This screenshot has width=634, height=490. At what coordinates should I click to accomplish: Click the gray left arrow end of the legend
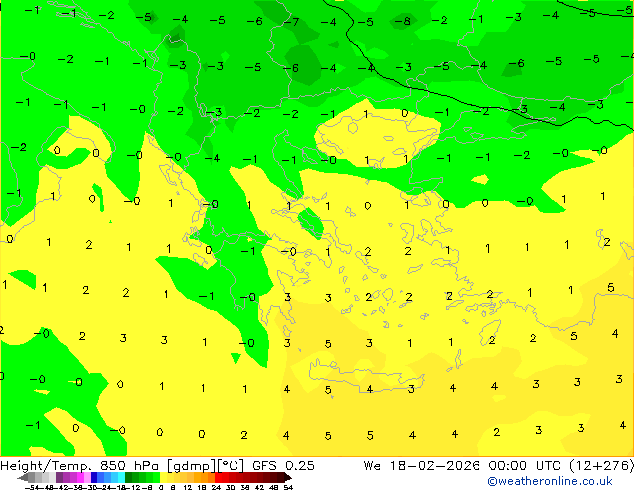click(x=23, y=477)
